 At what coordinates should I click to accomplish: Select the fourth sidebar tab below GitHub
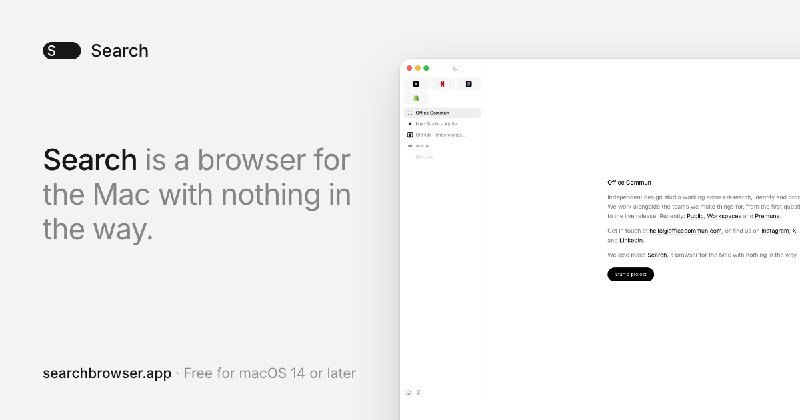pyautogui.click(x=442, y=146)
